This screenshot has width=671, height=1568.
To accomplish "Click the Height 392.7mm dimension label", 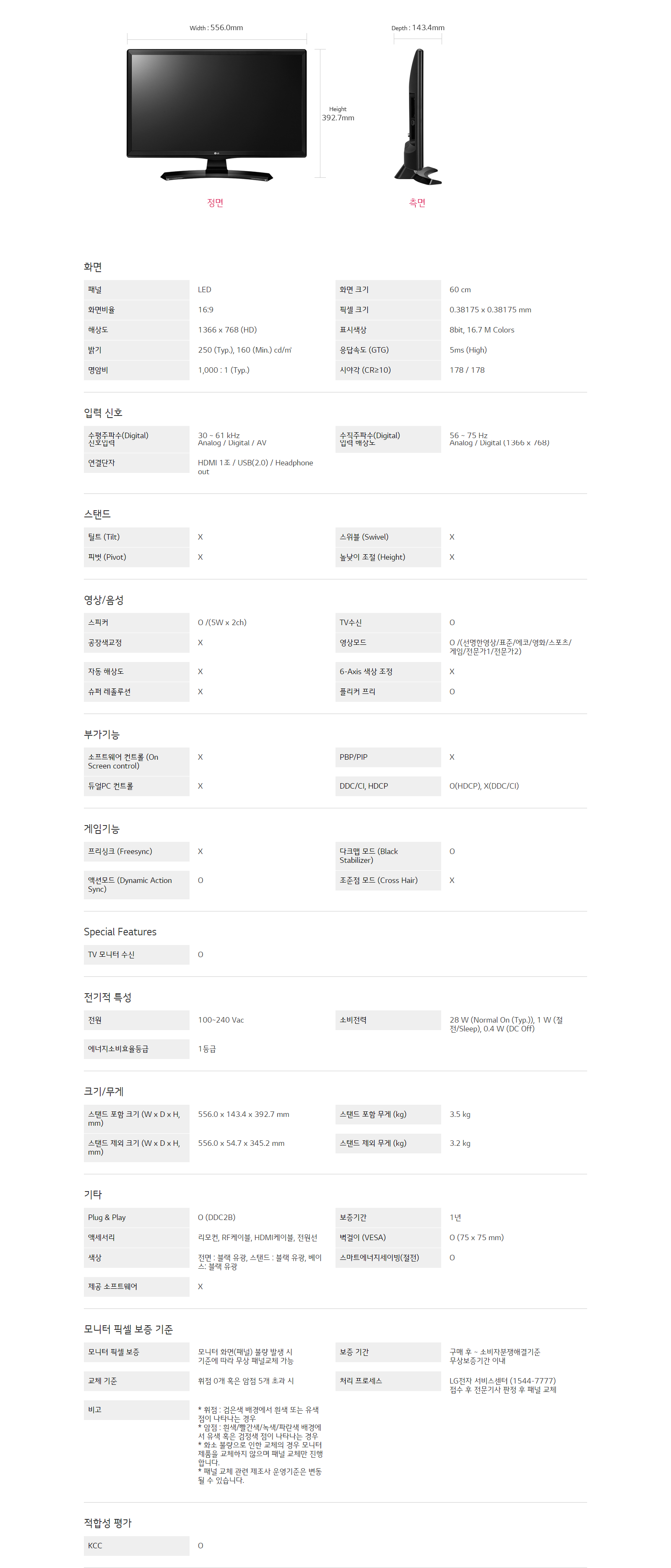I will coord(338,114).
